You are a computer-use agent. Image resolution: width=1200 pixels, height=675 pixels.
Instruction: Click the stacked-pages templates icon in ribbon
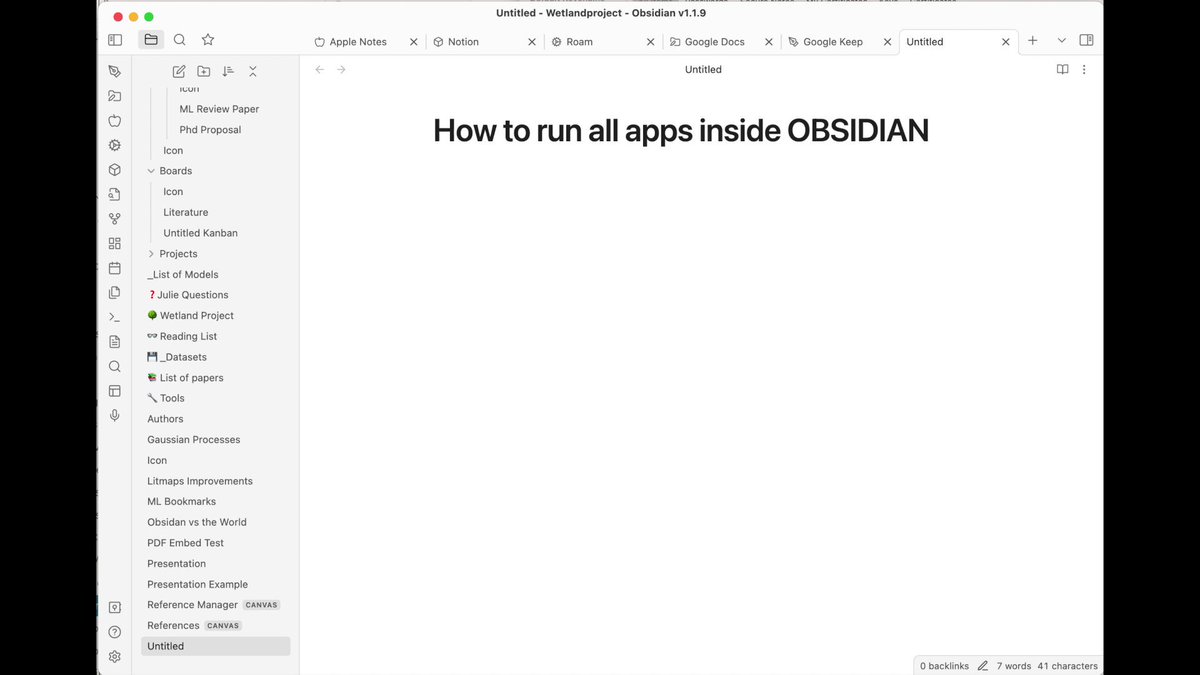(115, 293)
